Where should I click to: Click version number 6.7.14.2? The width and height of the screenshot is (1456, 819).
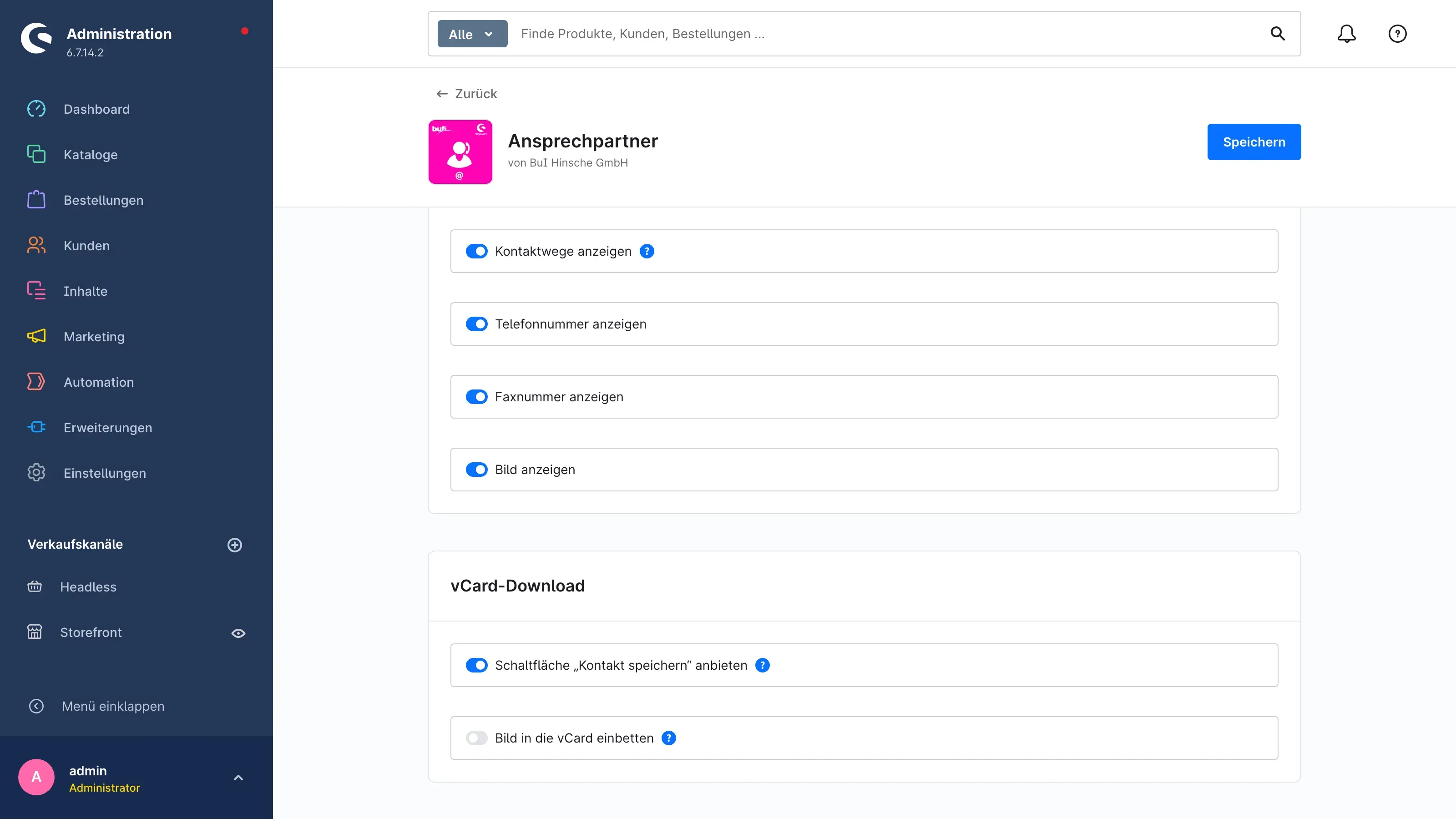pos(85,53)
